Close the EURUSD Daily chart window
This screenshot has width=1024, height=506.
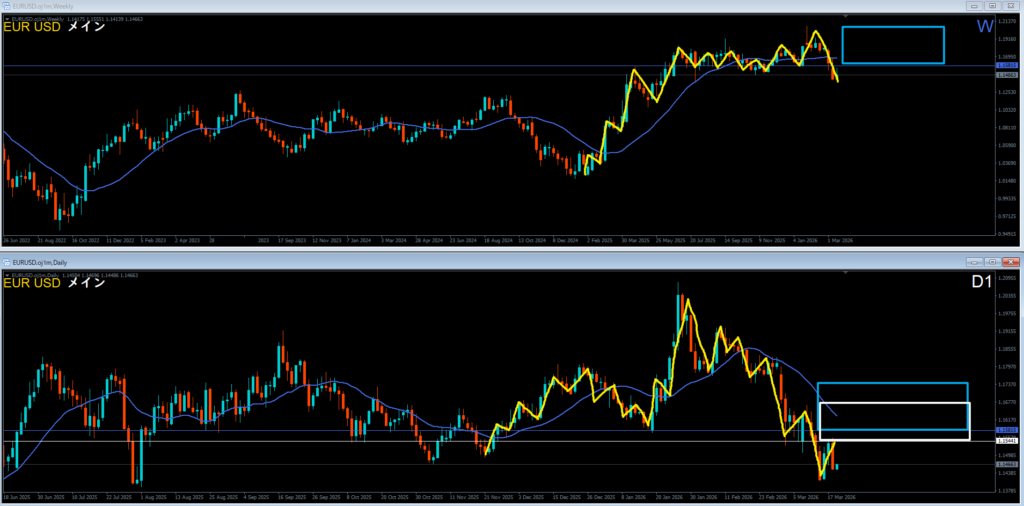[1011, 262]
